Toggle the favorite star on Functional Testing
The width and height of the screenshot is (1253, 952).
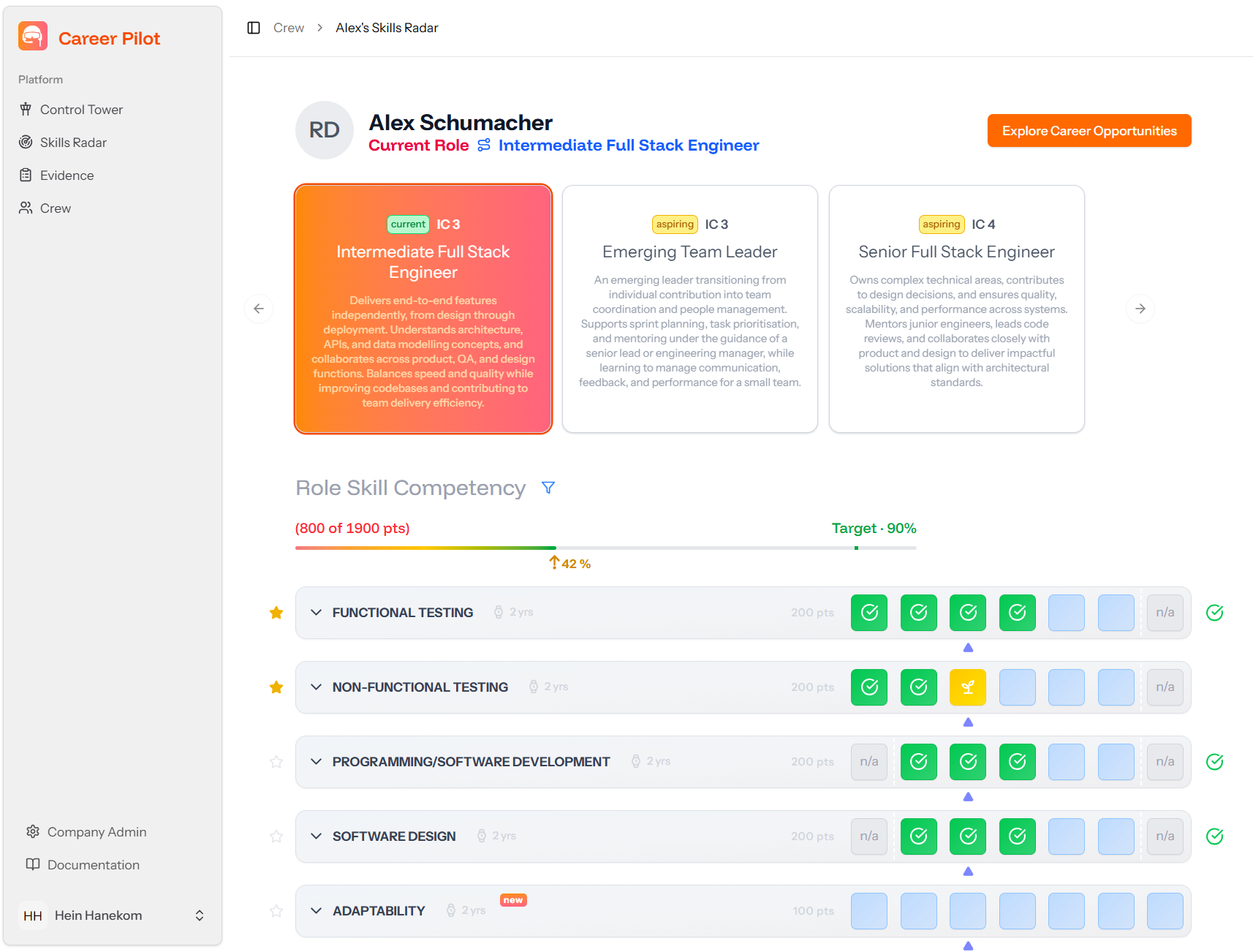pyautogui.click(x=276, y=613)
